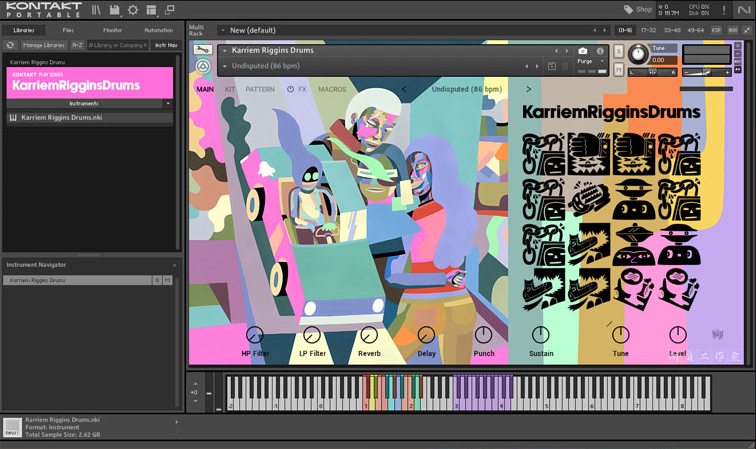
Task: Toggle the KSP button in the rack header
Action: click(716, 30)
